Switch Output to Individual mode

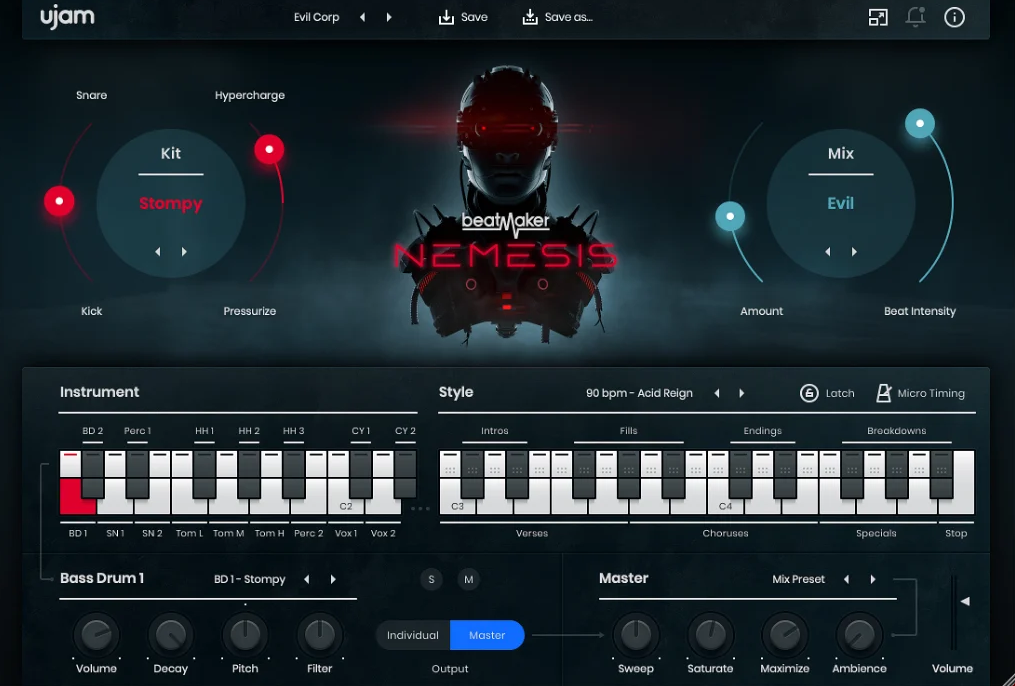pyautogui.click(x=412, y=635)
